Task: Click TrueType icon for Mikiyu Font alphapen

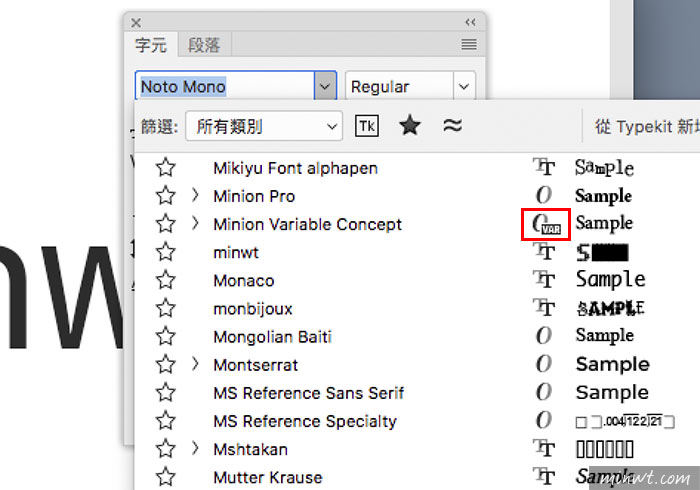Action: [x=544, y=167]
